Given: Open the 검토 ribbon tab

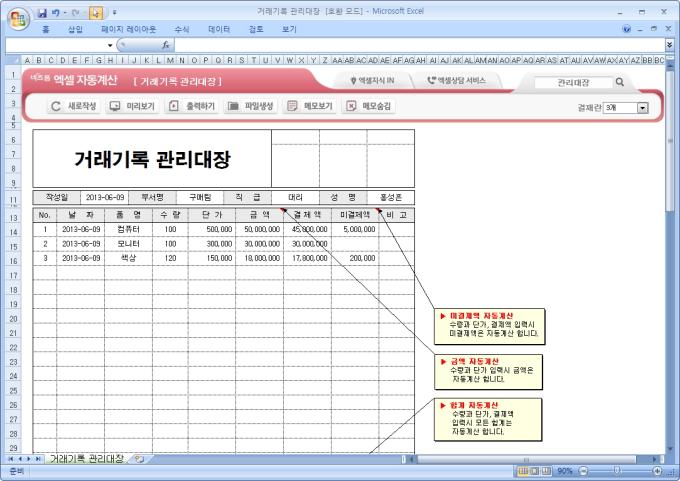Looking at the screenshot, I should click(x=256, y=29).
